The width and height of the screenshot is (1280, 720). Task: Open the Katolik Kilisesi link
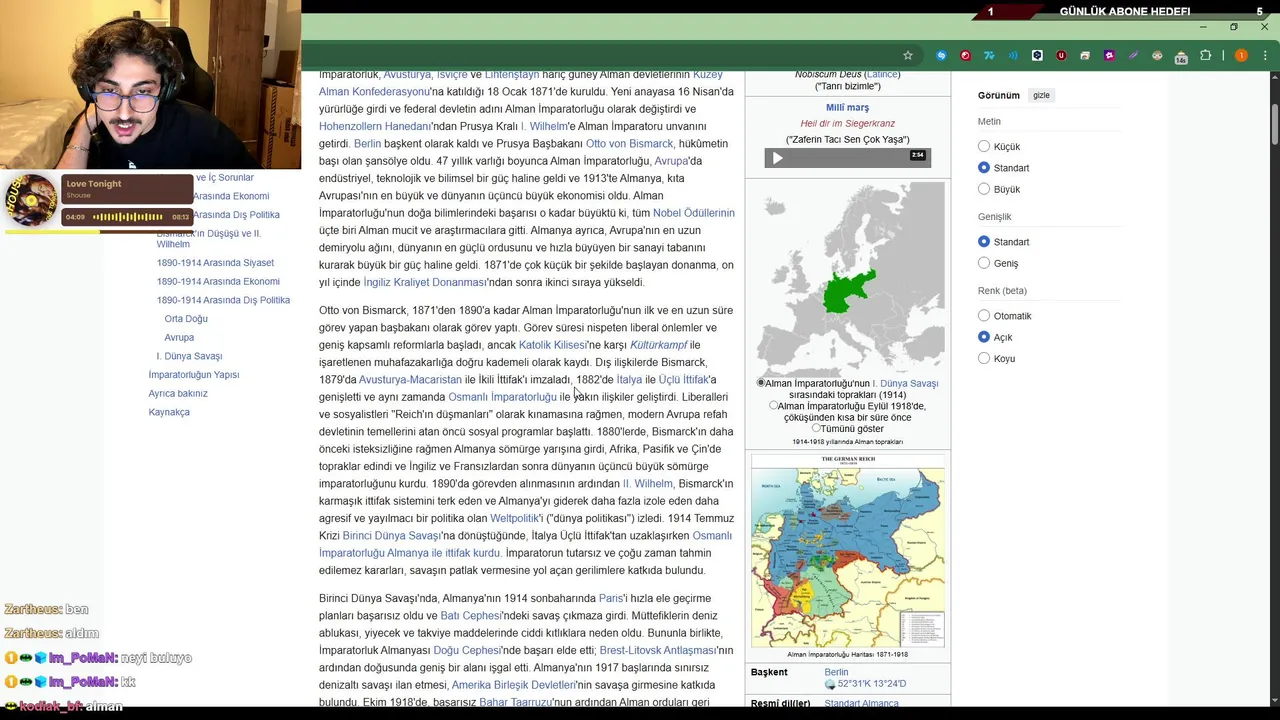click(552, 345)
